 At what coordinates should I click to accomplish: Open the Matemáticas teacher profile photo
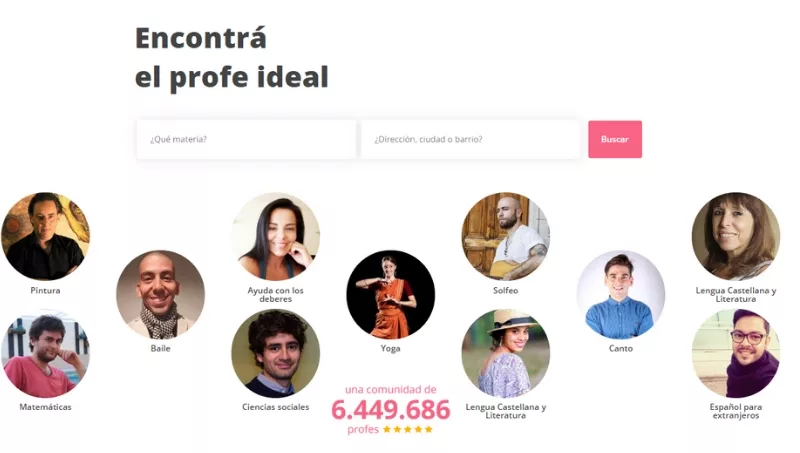[45, 354]
